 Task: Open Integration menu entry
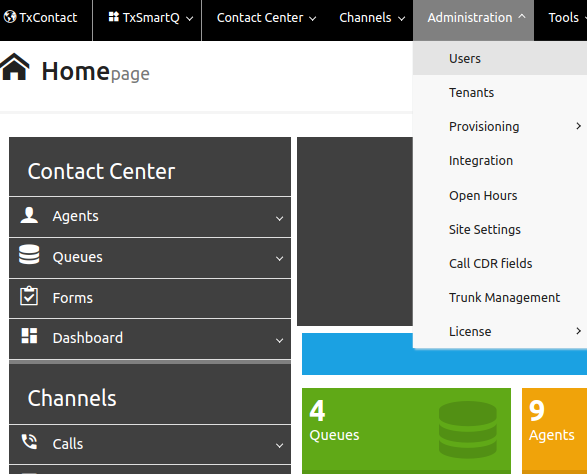(x=500, y=161)
